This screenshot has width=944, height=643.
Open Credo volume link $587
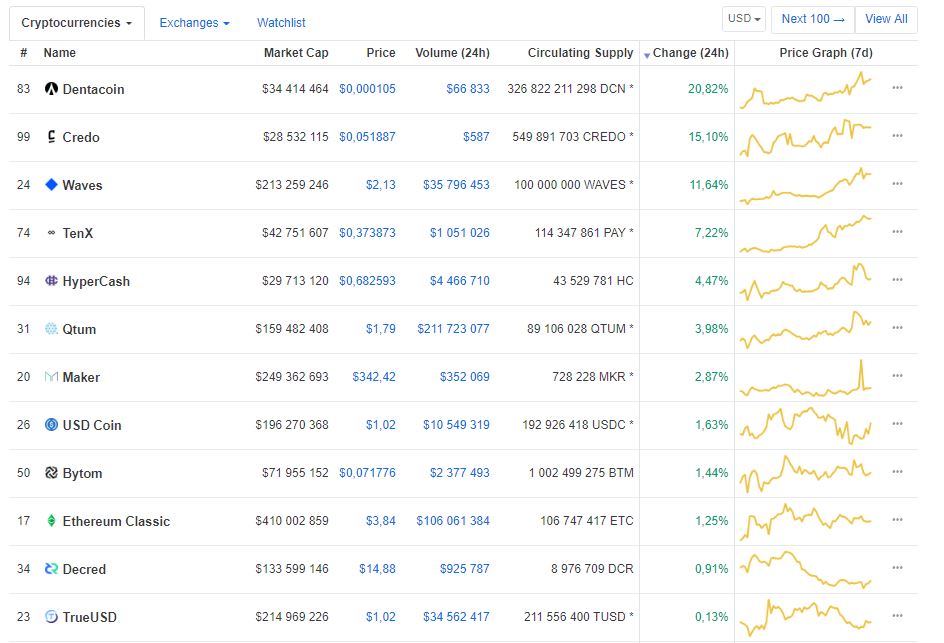point(476,137)
